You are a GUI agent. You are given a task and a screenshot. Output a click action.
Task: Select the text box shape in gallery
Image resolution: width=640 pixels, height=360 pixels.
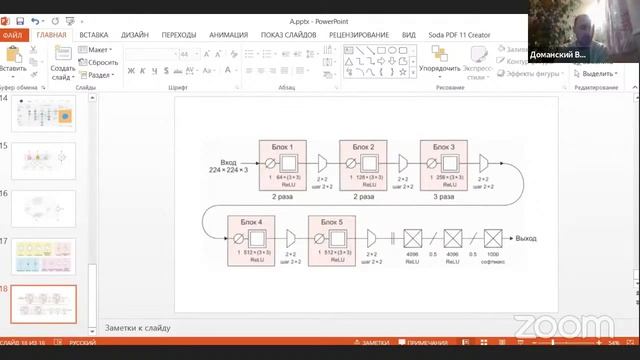(x=349, y=51)
